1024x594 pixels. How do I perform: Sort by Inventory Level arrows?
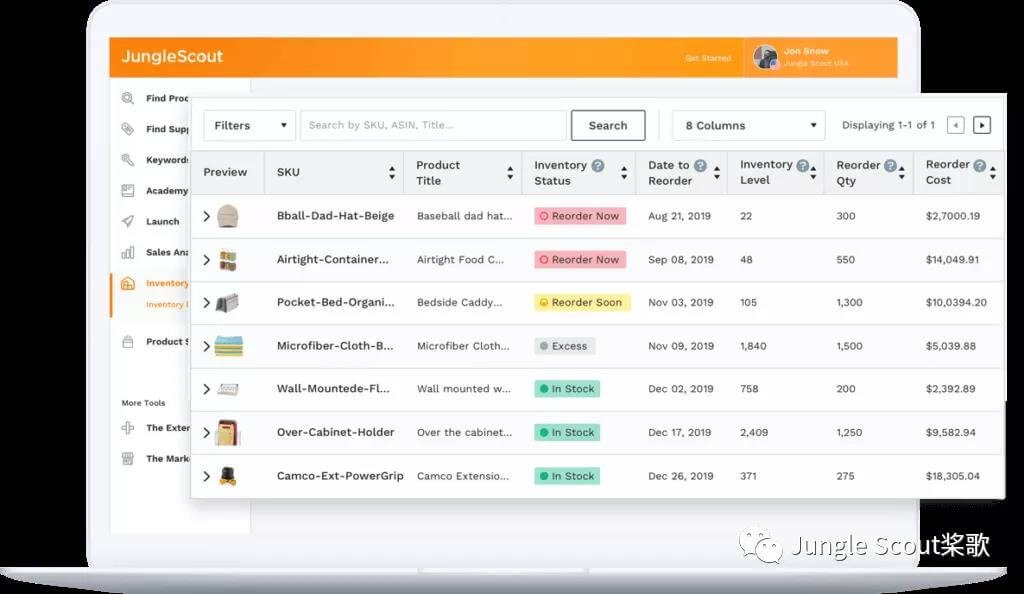(813, 173)
